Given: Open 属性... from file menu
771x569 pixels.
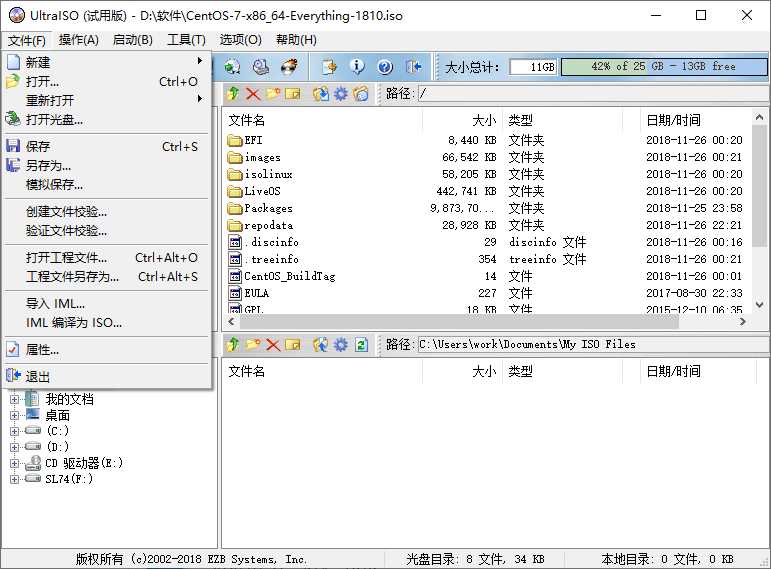Looking at the screenshot, I should click(x=107, y=350).
